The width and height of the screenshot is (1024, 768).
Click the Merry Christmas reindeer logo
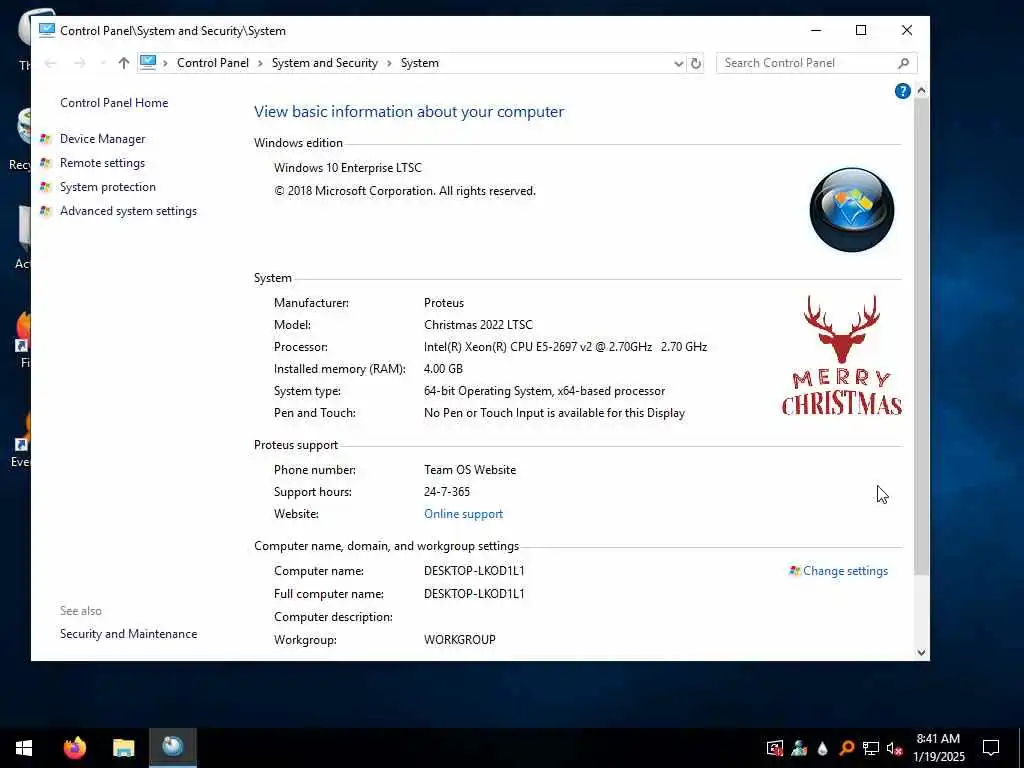click(842, 355)
